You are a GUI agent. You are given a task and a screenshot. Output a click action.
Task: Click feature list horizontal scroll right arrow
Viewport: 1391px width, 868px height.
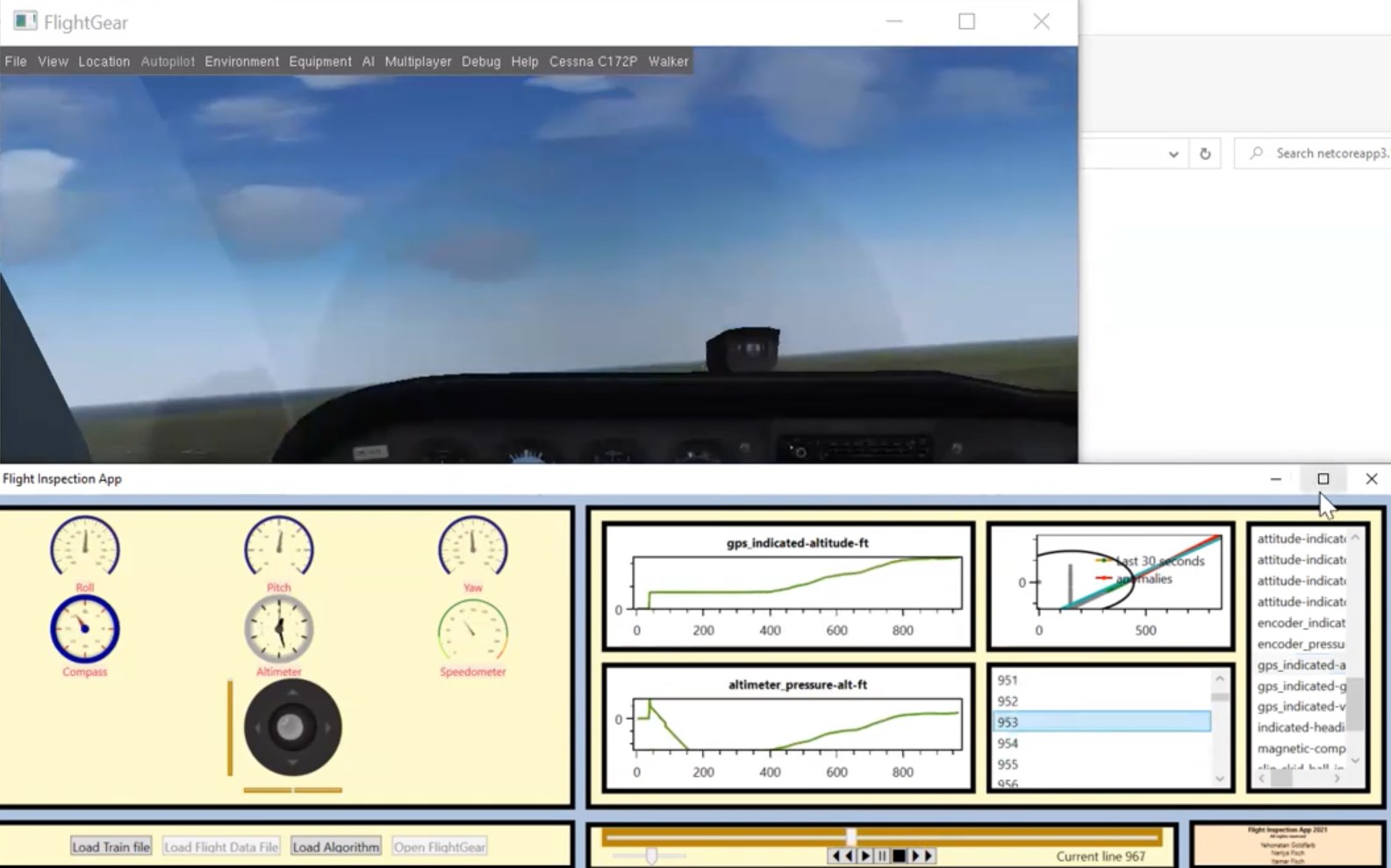[x=1337, y=778]
